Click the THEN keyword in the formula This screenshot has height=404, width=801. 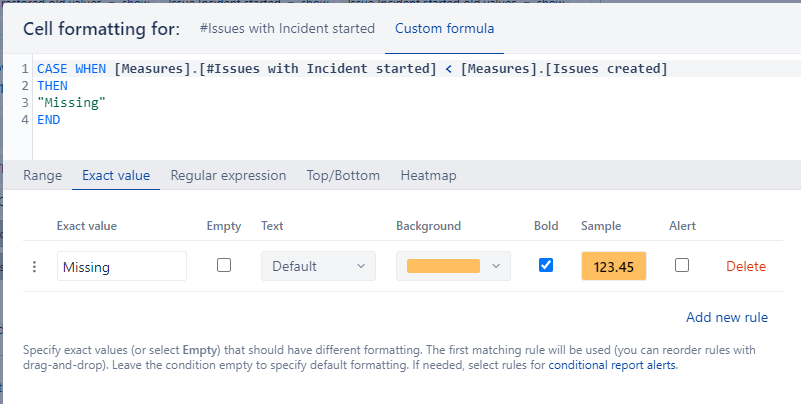click(52, 85)
